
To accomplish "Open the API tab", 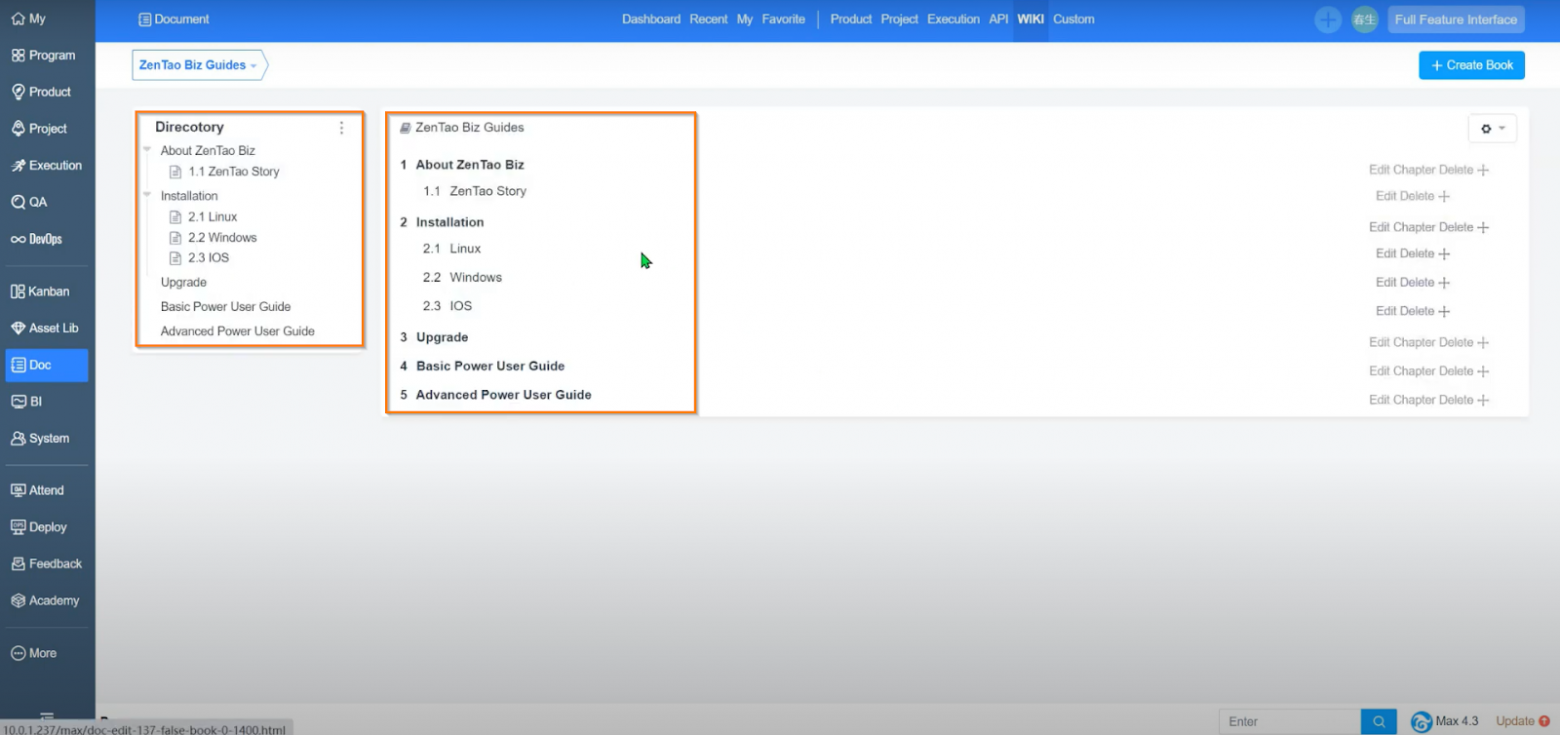I will tap(998, 19).
